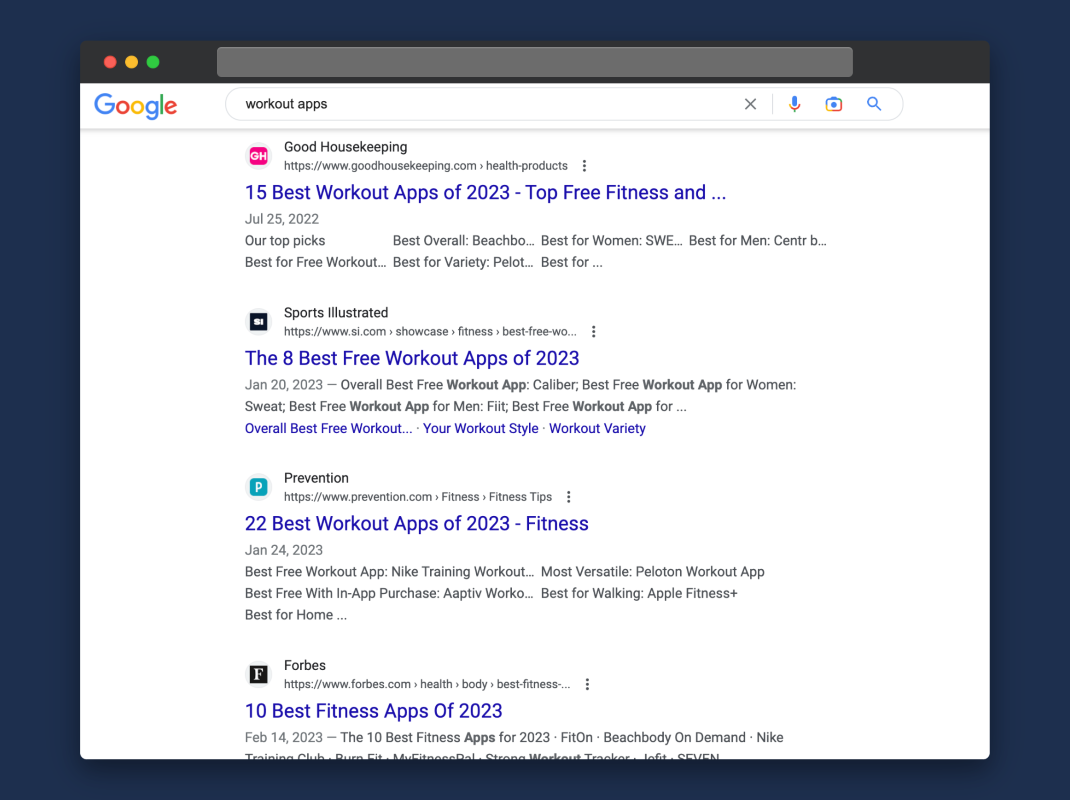Viewport: 1070px width, 800px height.
Task: Open three-dot menu for Prevention result
Action: pyautogui.click(x=568, y=497)
